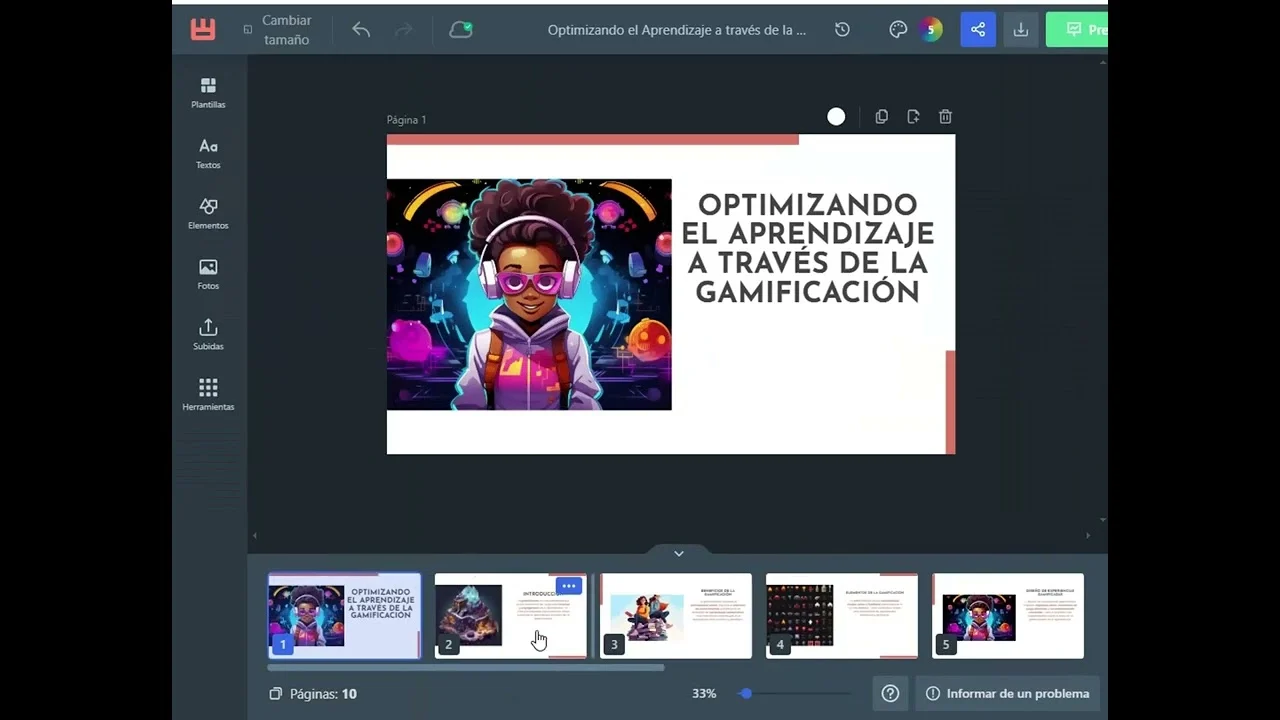The image size is (1280, 720).
Task: Click the undo arrow
Action: tap(361, 30)
